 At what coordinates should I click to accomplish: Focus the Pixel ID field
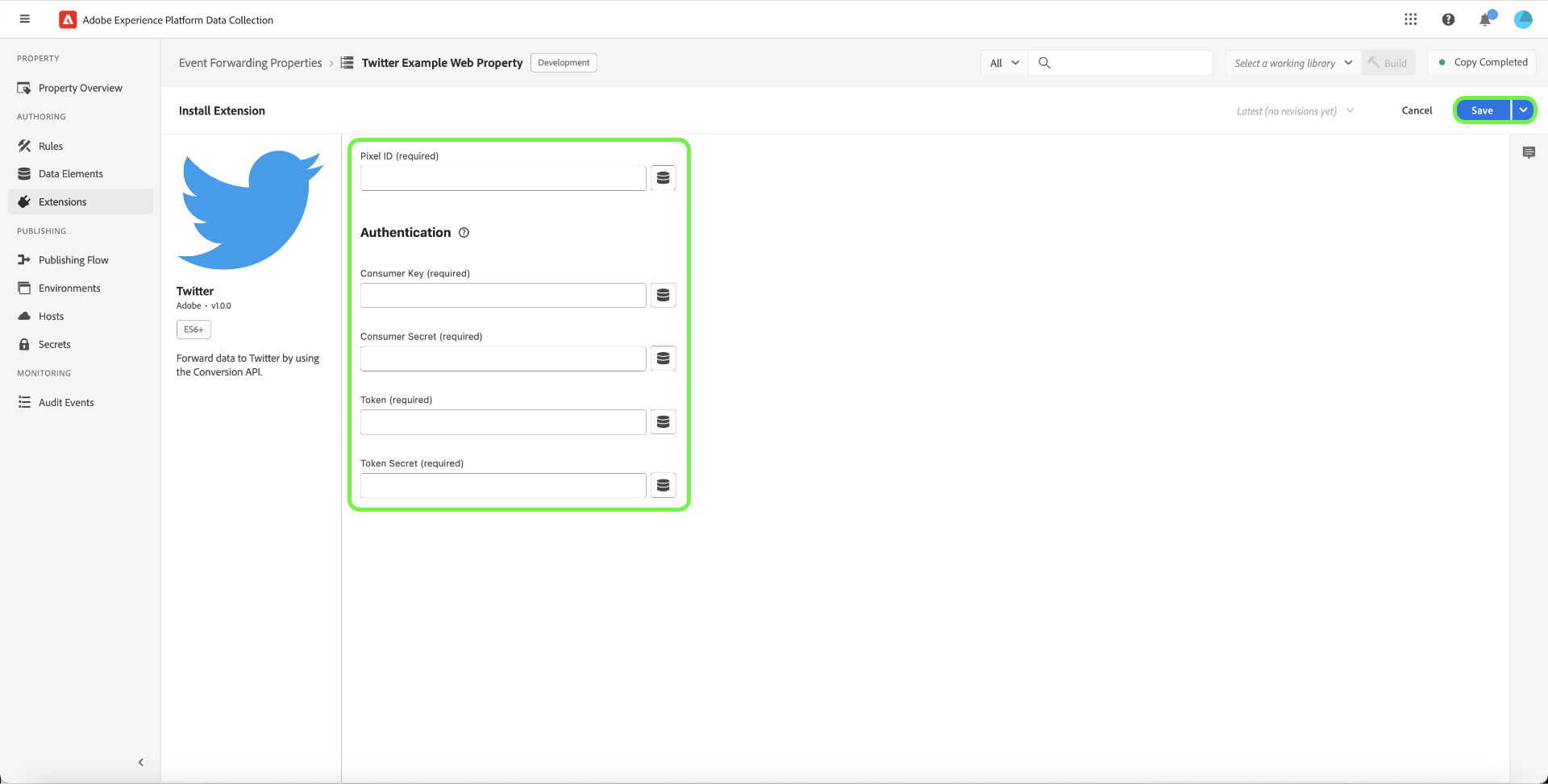coord(503,178)
